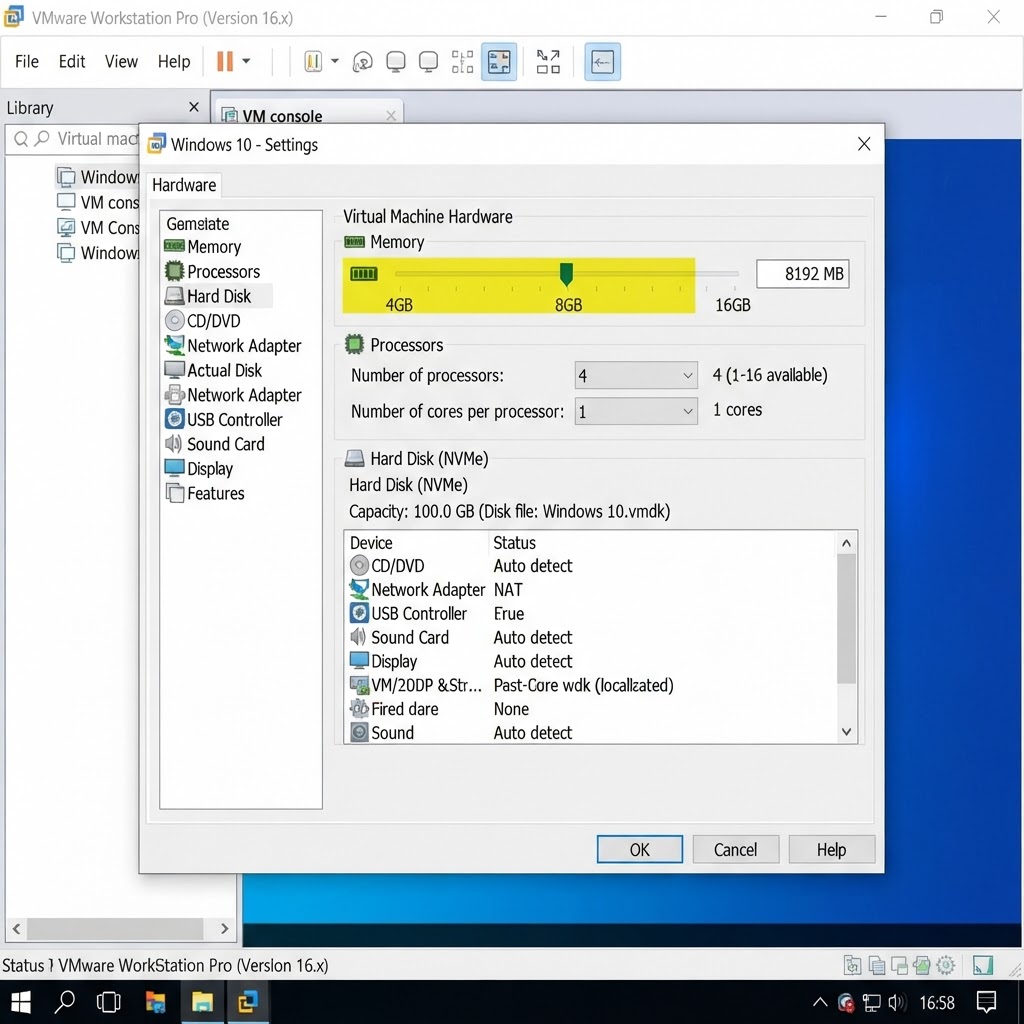
Task: Open File Explorer from the taskbar
Action: tap(202, 1002)
